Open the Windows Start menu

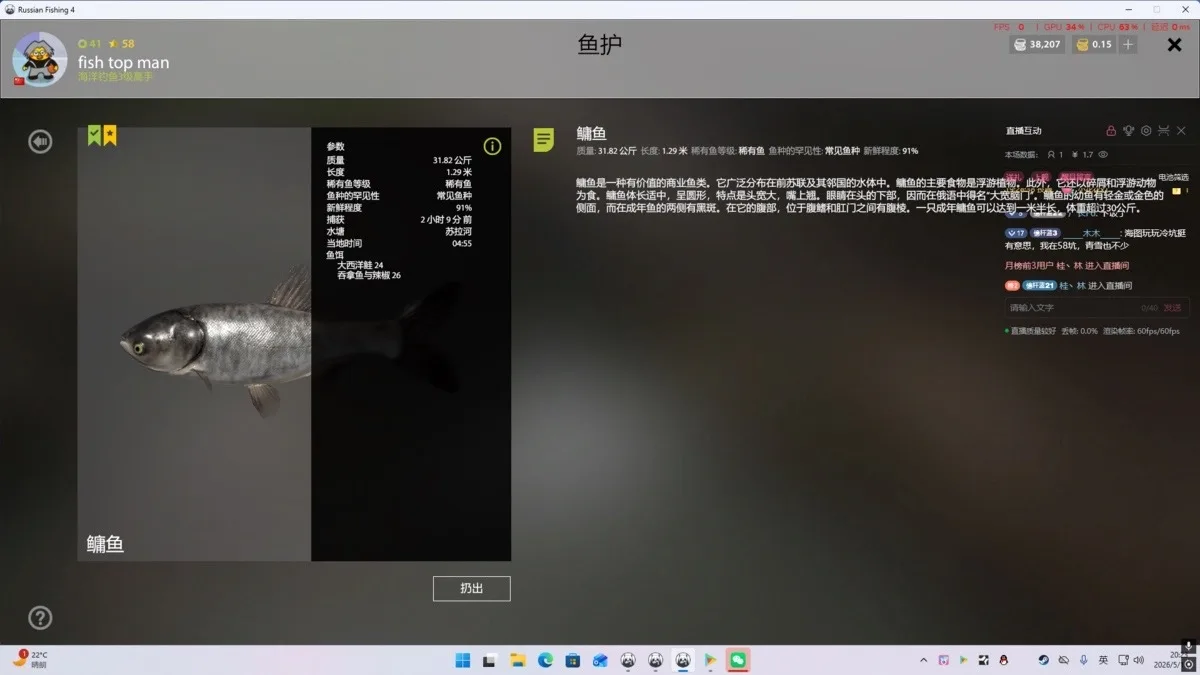pyautogui.click(x=463, y=660)
